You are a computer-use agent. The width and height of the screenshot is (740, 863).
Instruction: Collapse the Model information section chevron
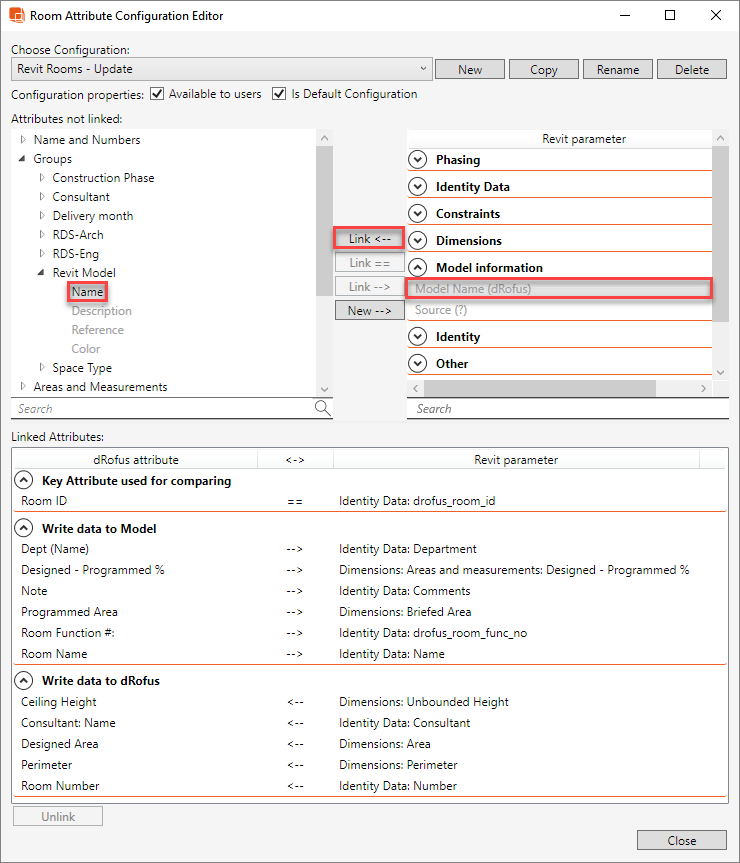(x=418, y=268)
